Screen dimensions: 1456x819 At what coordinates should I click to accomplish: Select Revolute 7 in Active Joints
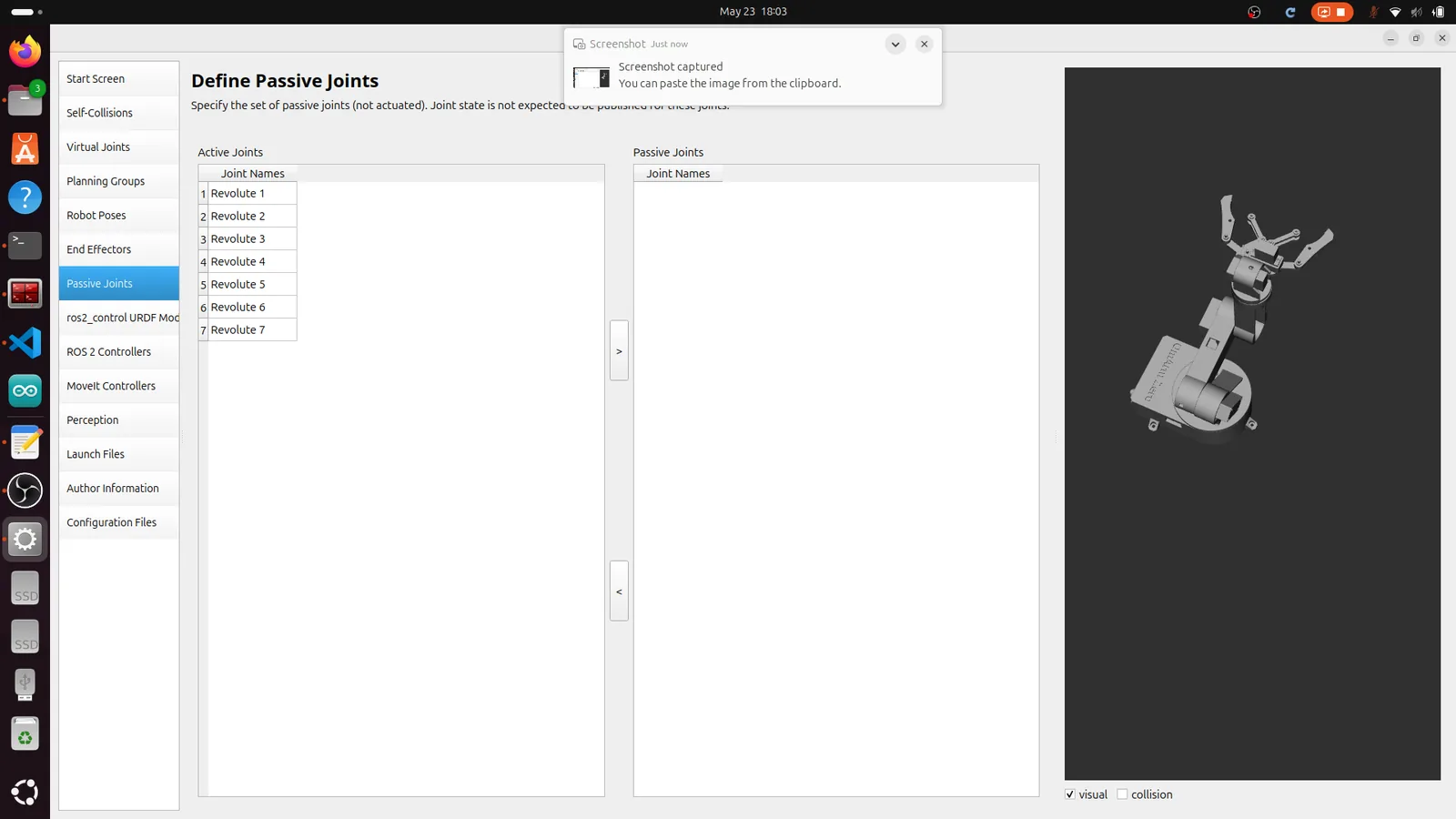(252, 329)
